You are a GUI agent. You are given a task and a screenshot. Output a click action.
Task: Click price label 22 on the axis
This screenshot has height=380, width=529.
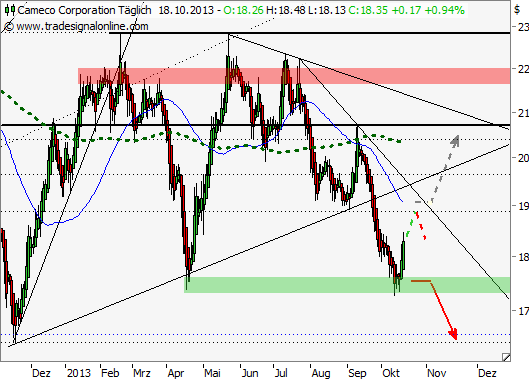coord(523,69)
